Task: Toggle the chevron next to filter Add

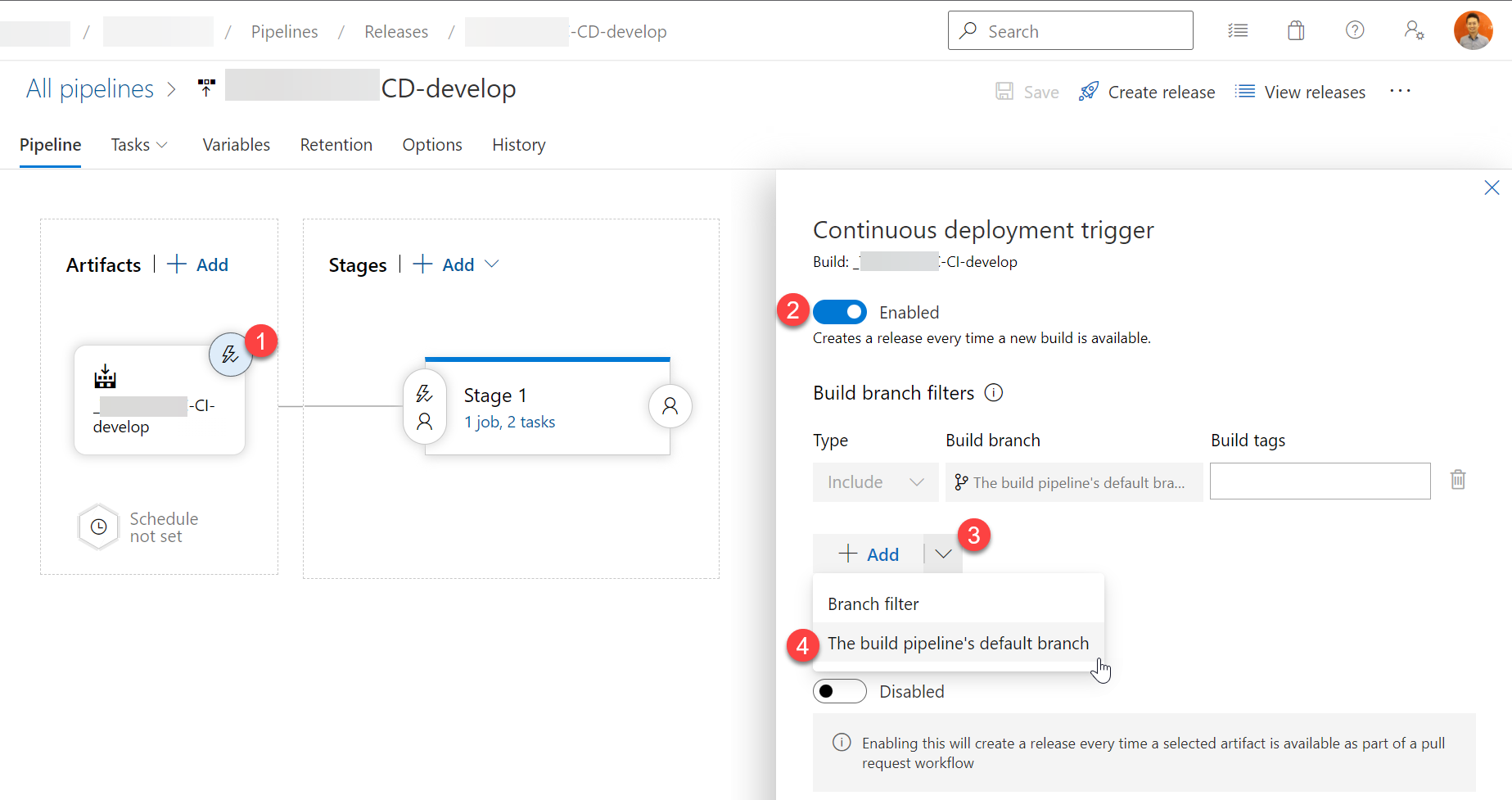Action: coord(943,554)
